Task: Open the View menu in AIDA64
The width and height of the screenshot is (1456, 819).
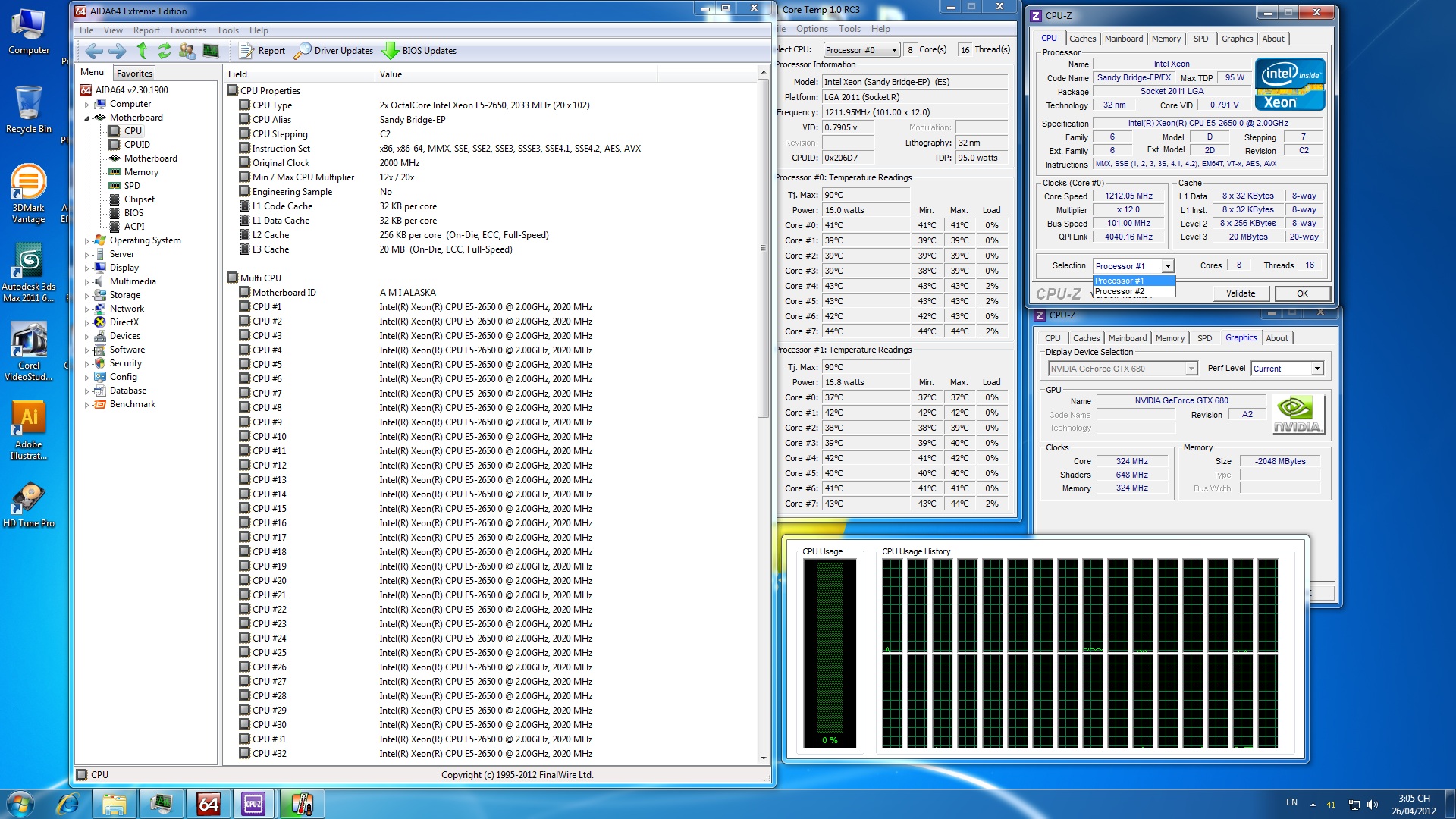Action: pyautogui.click(x=113, y=30)
